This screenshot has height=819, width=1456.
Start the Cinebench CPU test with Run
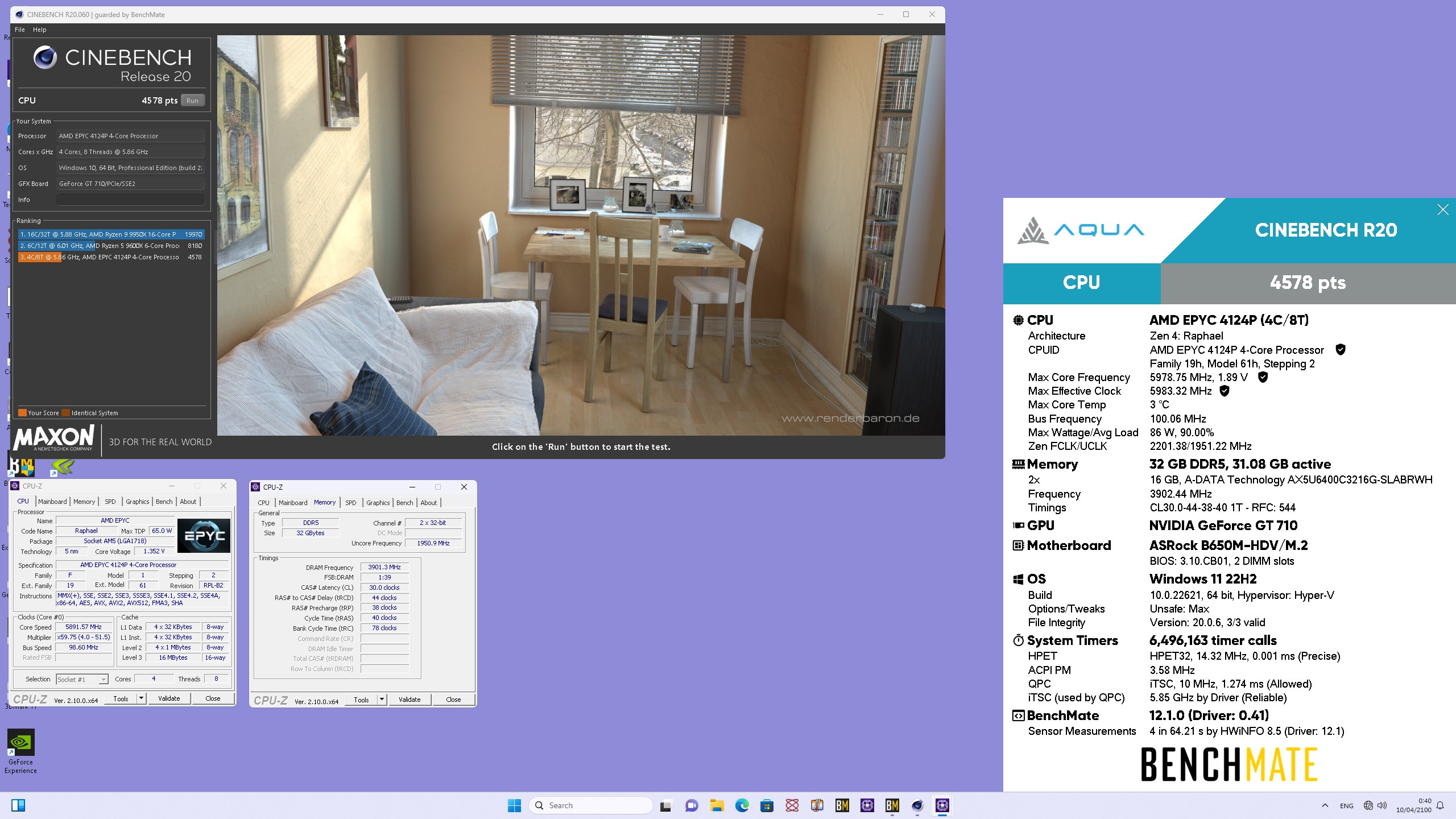tap(193, 101)
